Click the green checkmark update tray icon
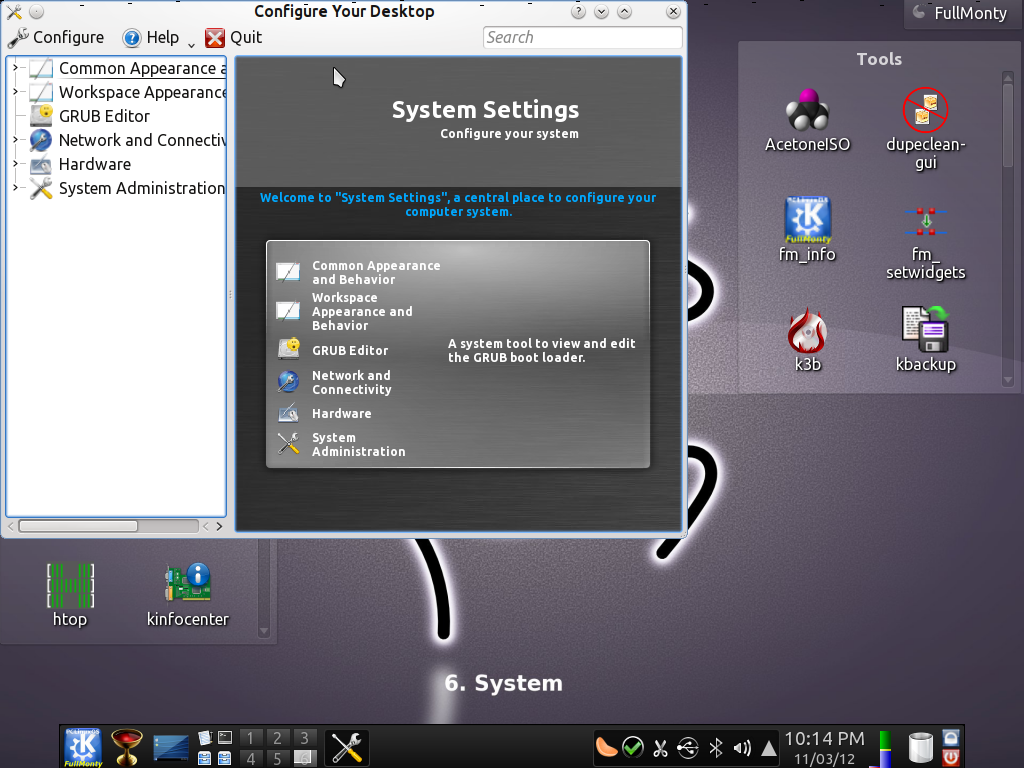Image resolution: width=1024 pixels, height=768 pixels. [x=632, y=747]
